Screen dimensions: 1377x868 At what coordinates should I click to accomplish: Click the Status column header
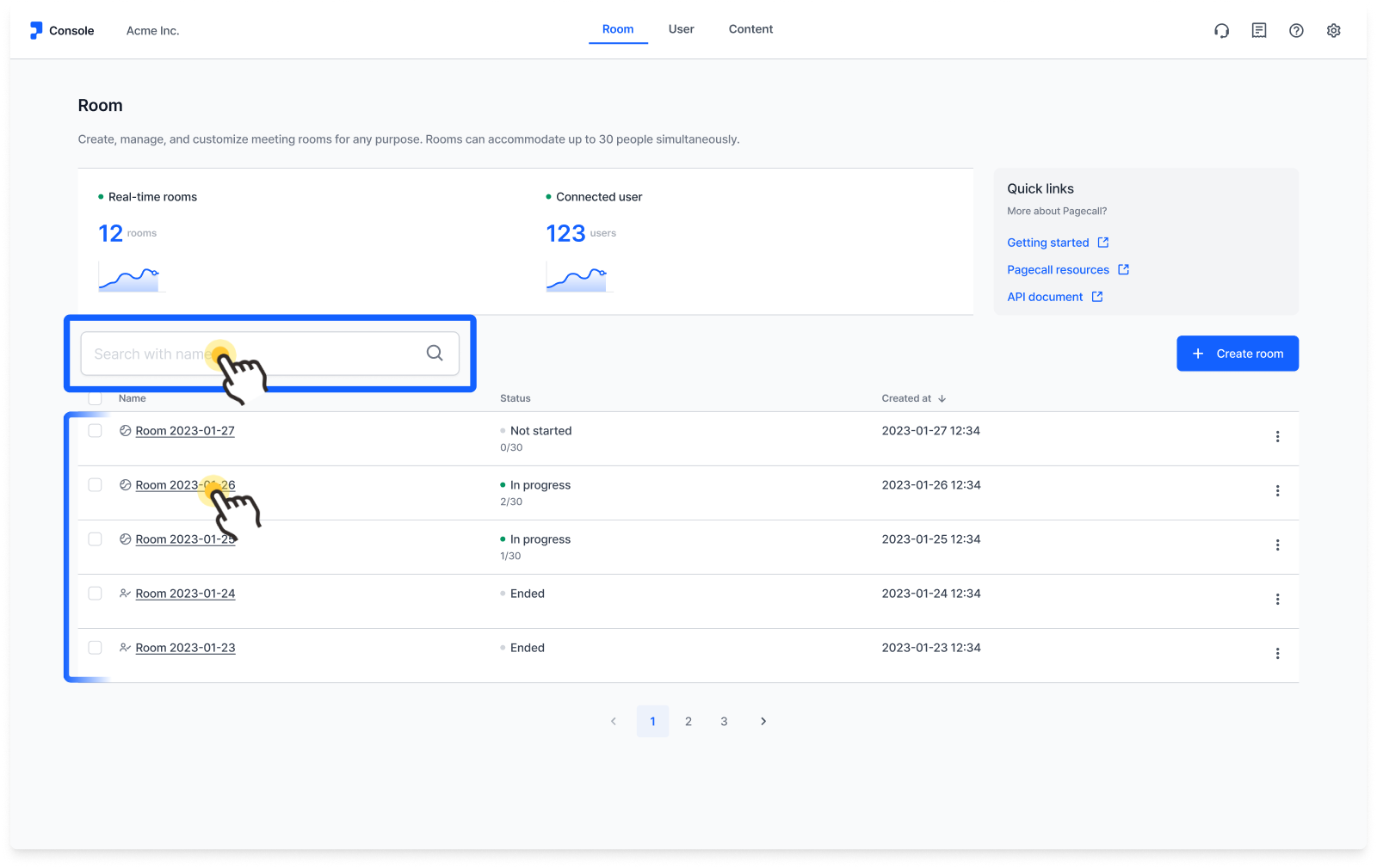[x=515, y=398]
